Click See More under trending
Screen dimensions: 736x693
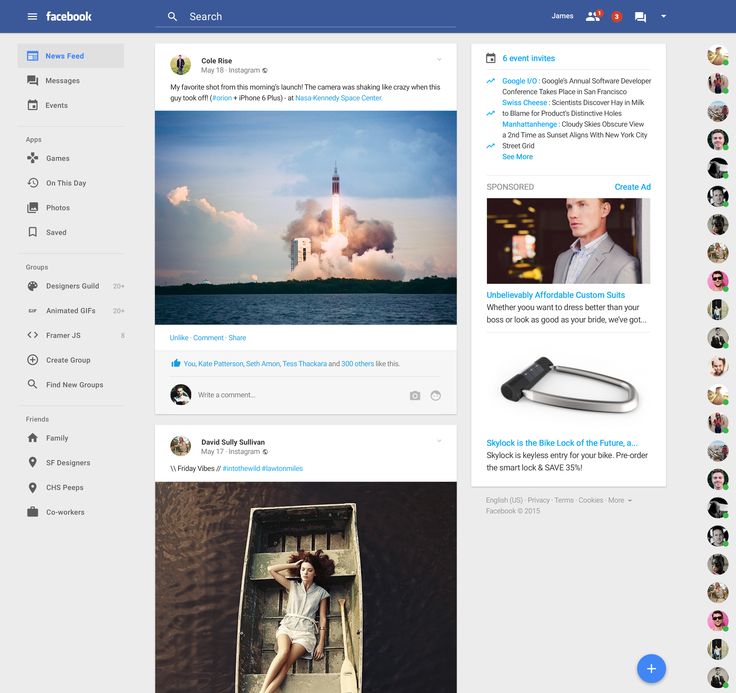pos(517,156)
